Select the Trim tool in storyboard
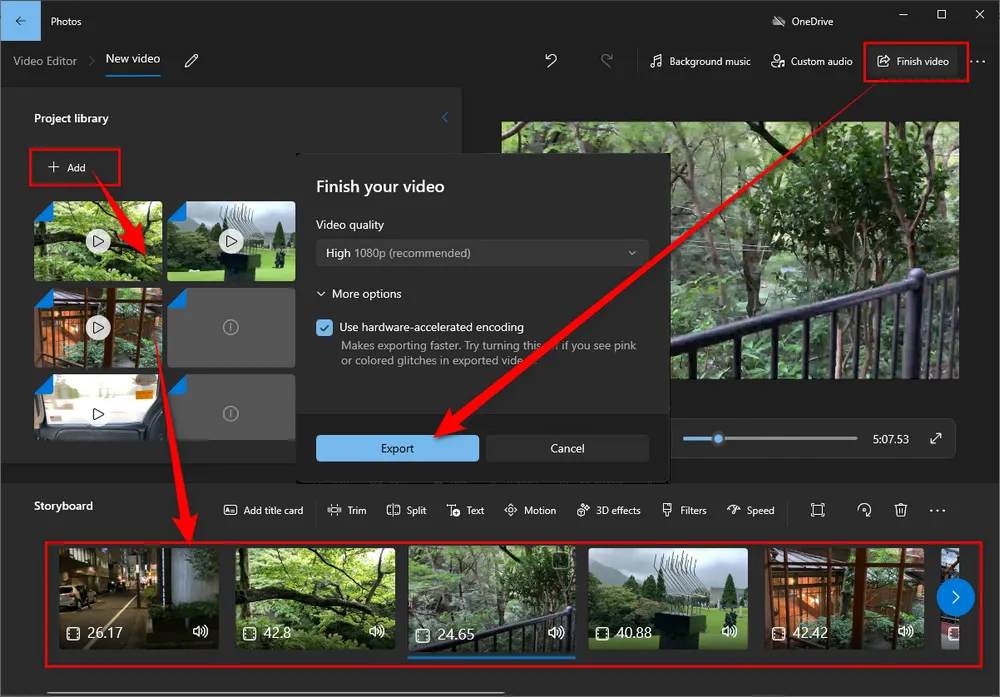Screen dimensions: 1000x697 pos(347,510)
